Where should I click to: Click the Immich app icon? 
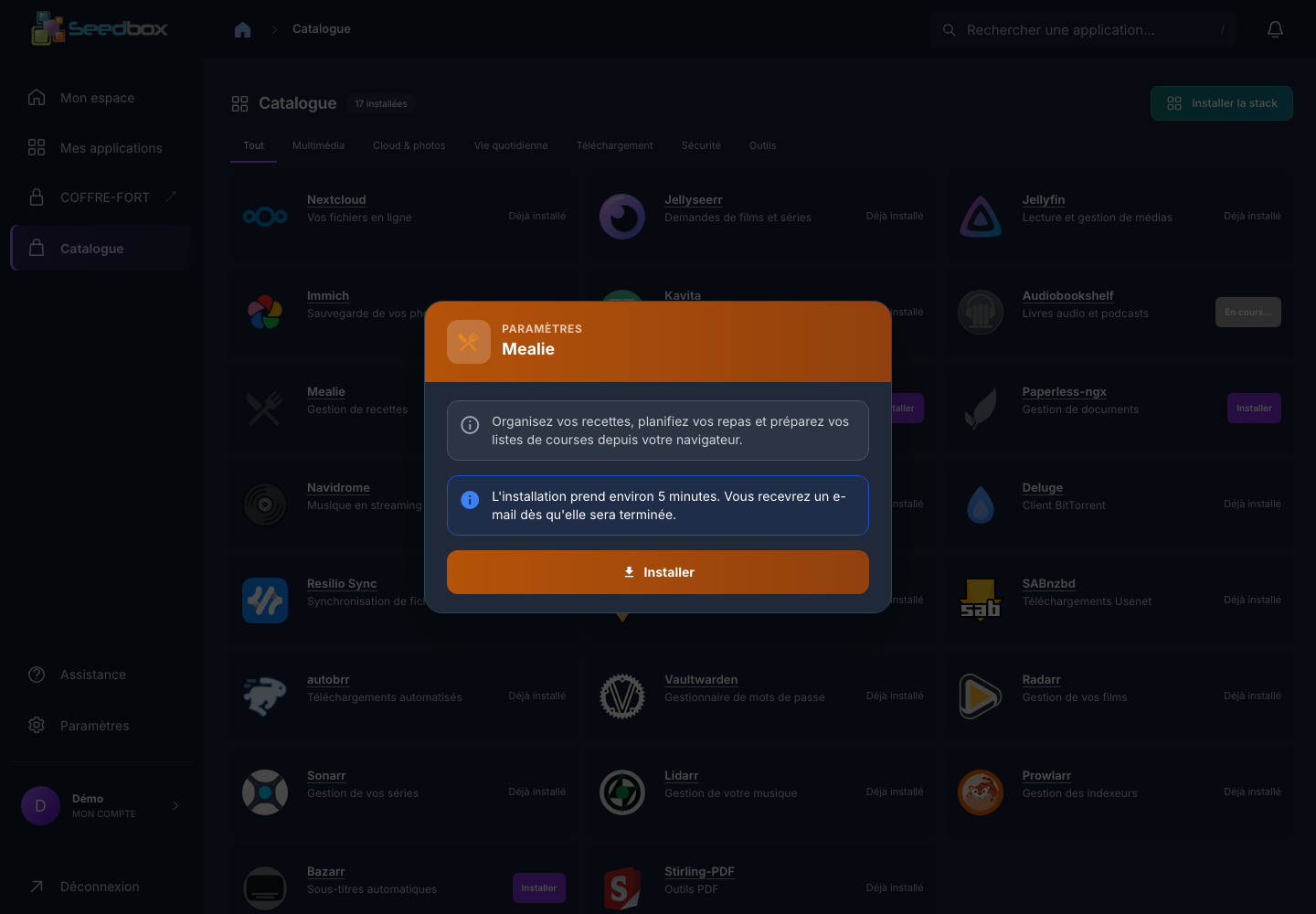(x=265, y=313)
